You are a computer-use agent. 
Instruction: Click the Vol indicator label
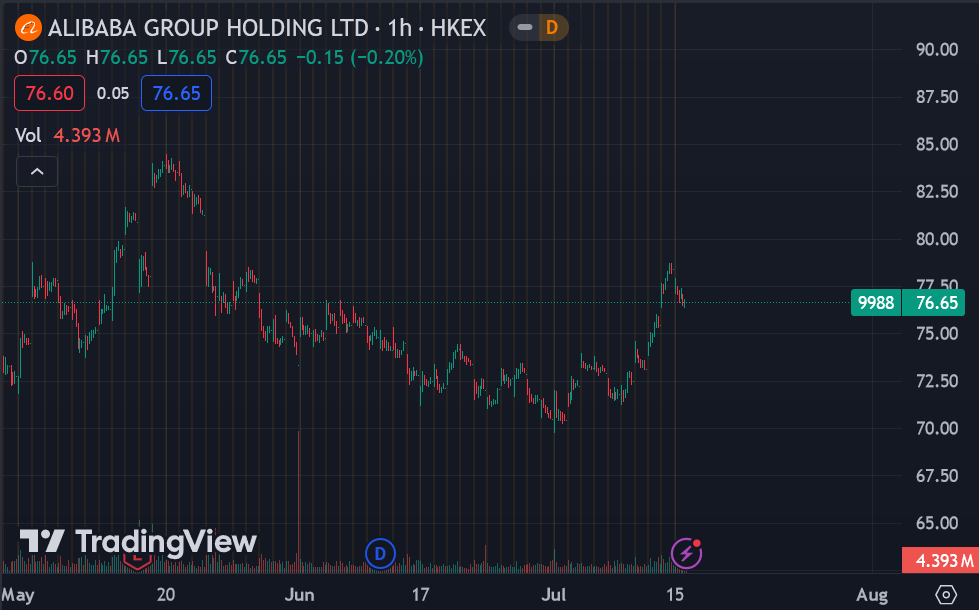28,135
